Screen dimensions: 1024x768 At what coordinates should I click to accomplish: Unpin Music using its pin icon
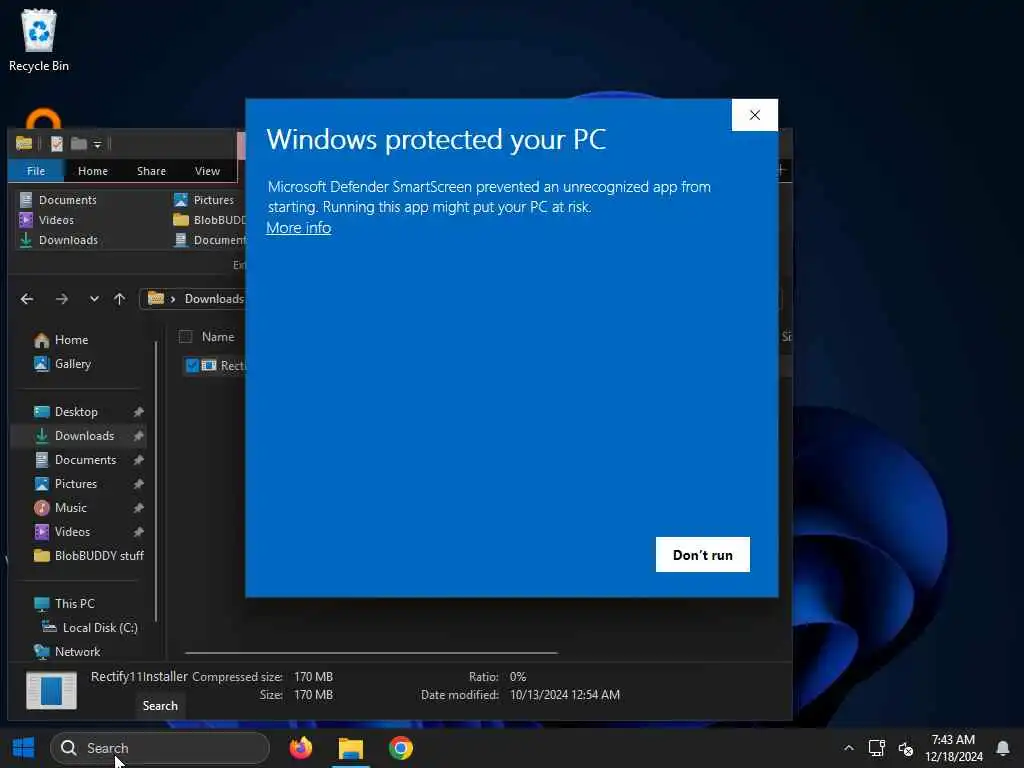tap(138, 508)
